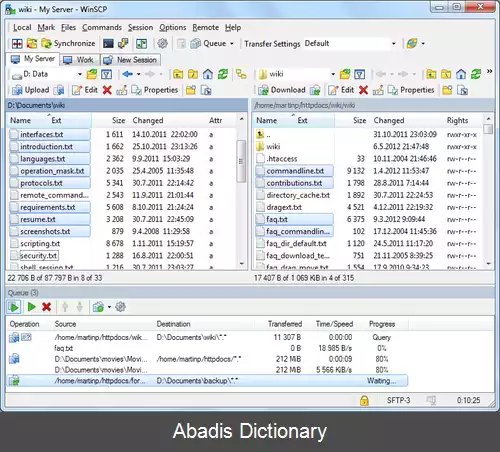This screenshot has height=452, width=500.
Task: Go to the local home directory icon
Action: 208,74
